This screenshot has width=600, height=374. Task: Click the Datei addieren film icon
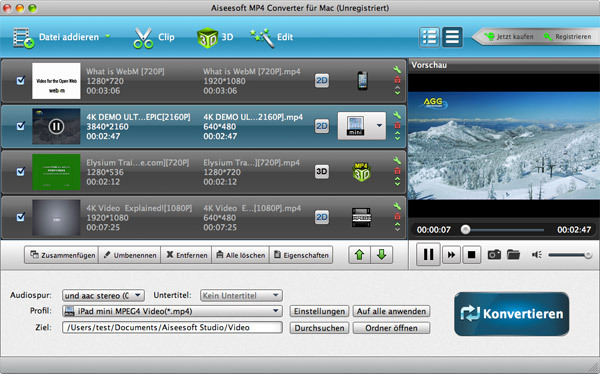[23, 38]
